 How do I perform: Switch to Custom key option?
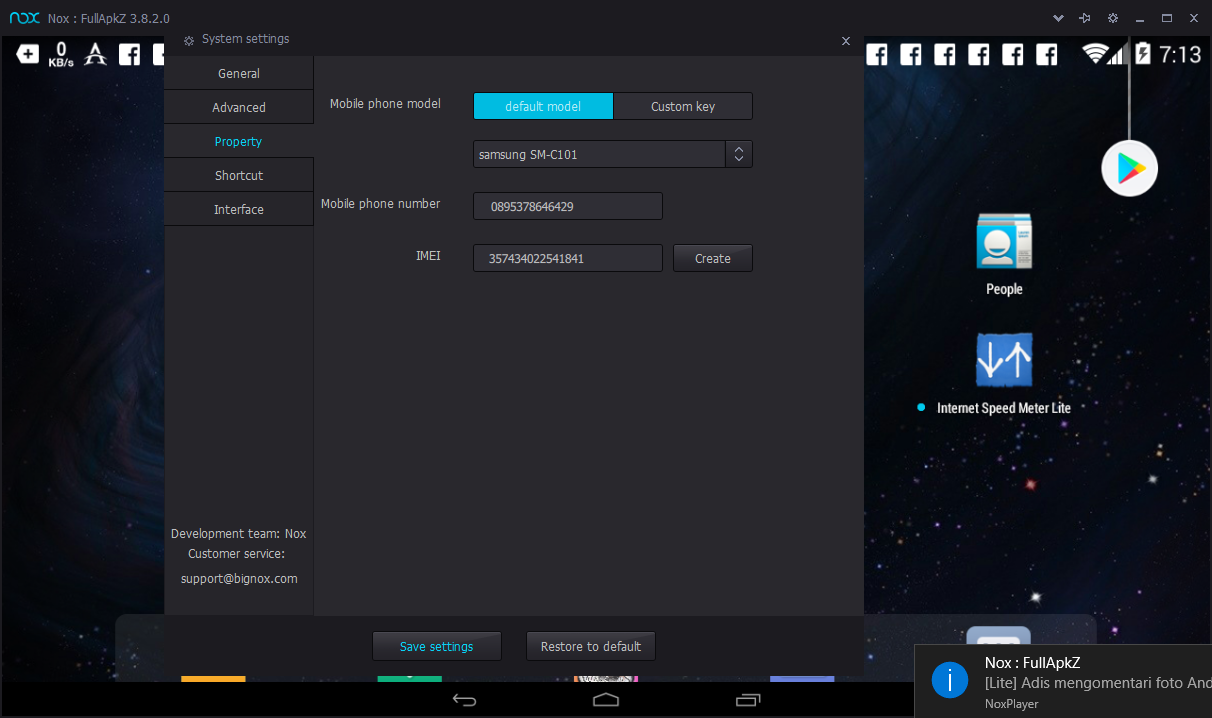pyautogui.click(x=683, y=106)
